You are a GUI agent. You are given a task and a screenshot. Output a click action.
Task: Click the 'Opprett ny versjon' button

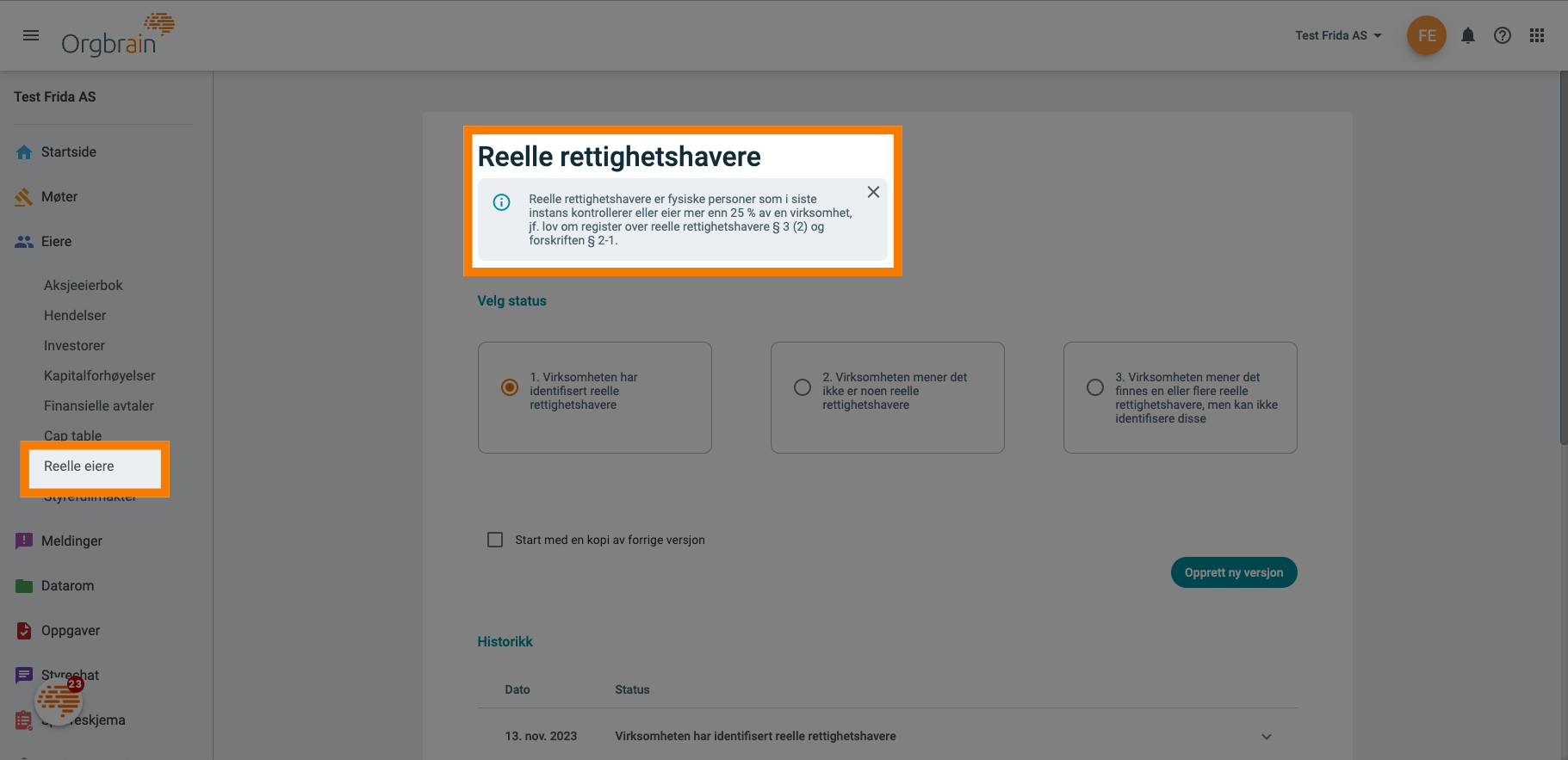[x=1233, y=572]
